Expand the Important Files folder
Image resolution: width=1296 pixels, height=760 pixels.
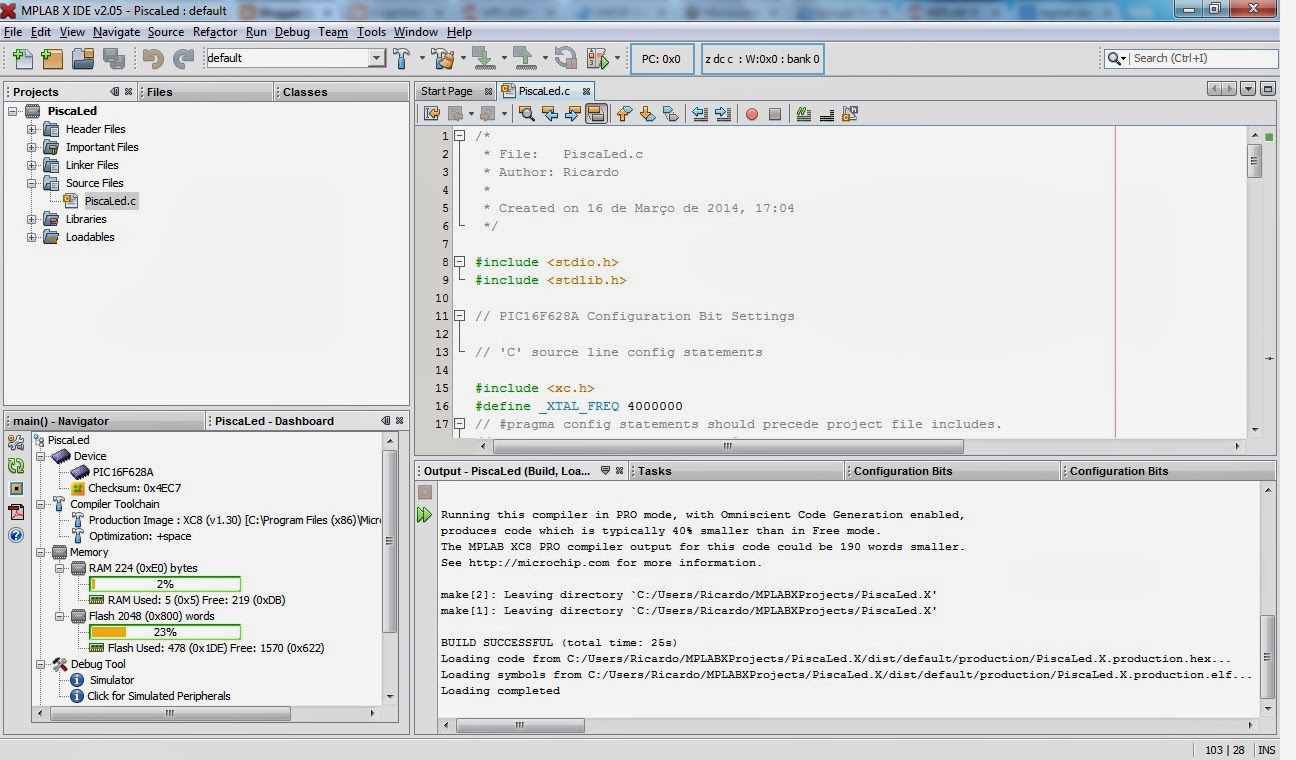32,147
